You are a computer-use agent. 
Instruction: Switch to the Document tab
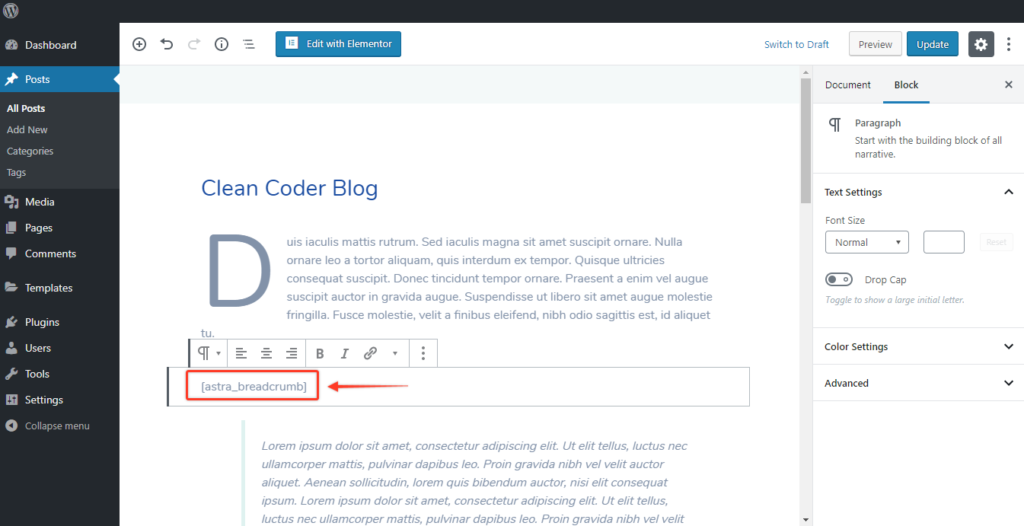pos(847,85)
